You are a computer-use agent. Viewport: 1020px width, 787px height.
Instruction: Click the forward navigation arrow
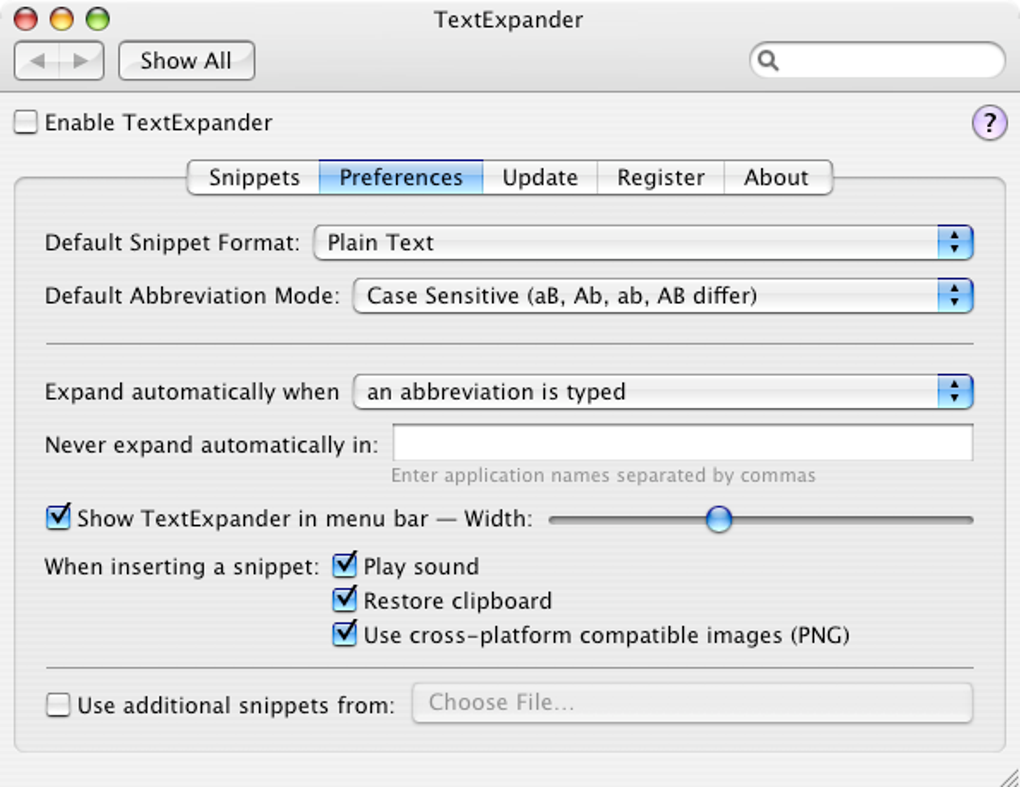(x=82, y=61)
